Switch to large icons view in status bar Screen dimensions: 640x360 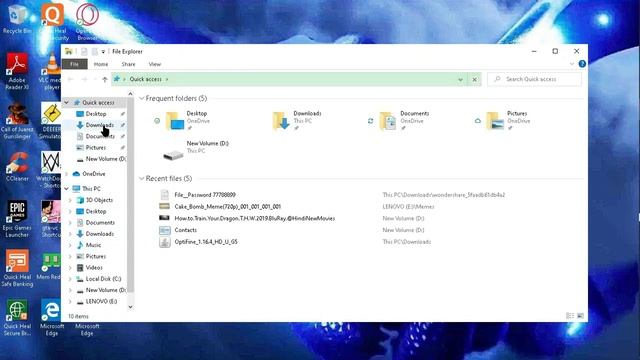point(580,316)
